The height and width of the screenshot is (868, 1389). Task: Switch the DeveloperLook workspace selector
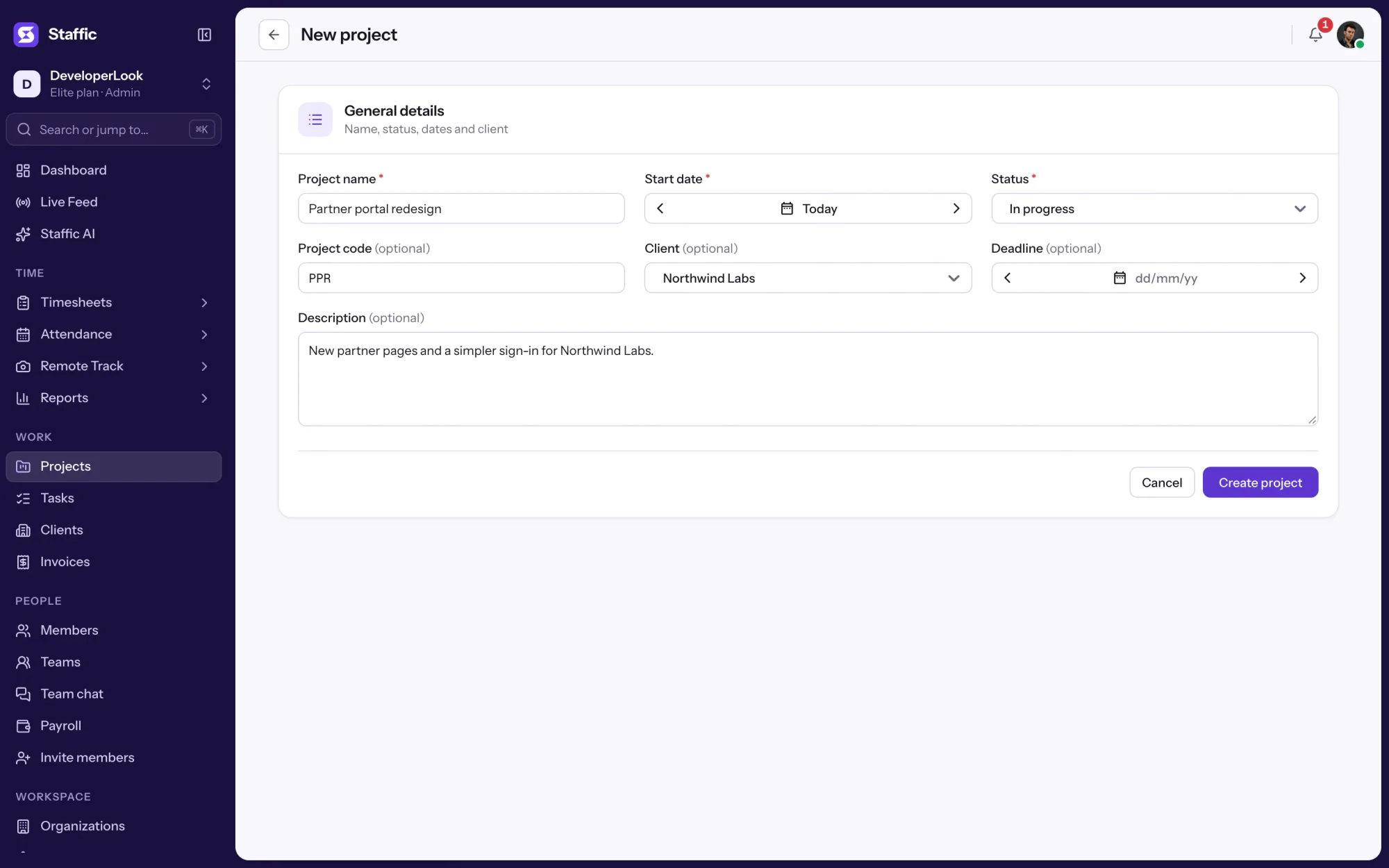tap(114, 84)
